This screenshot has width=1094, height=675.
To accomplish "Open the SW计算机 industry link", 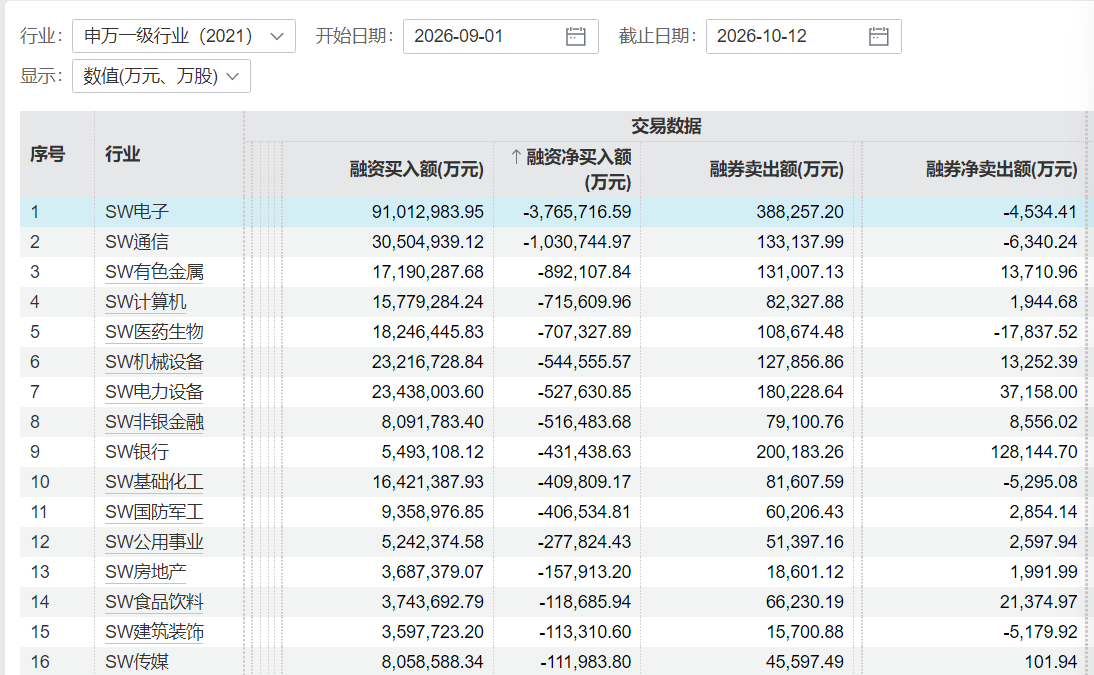I will coord(146,302).
